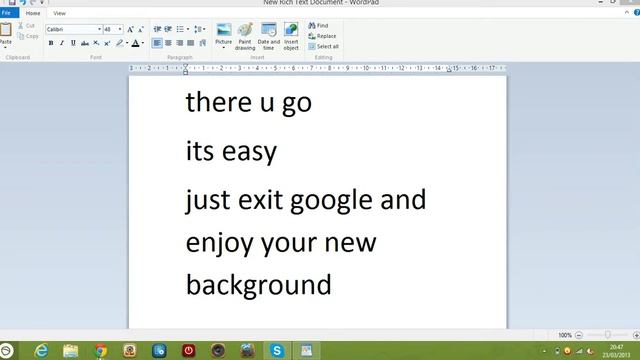Toggle italic formatting
640x360 pixels.
click(x=62, y=43)
